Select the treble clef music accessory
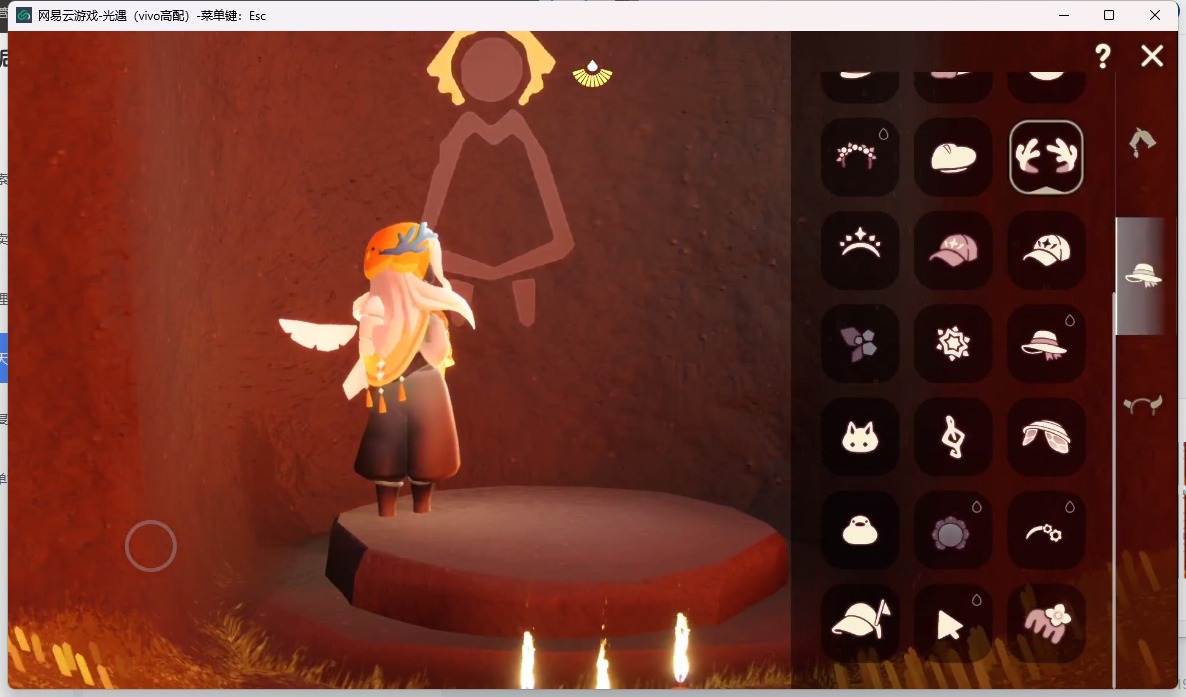Screen dimensions: 1186x697 point(953,437)
